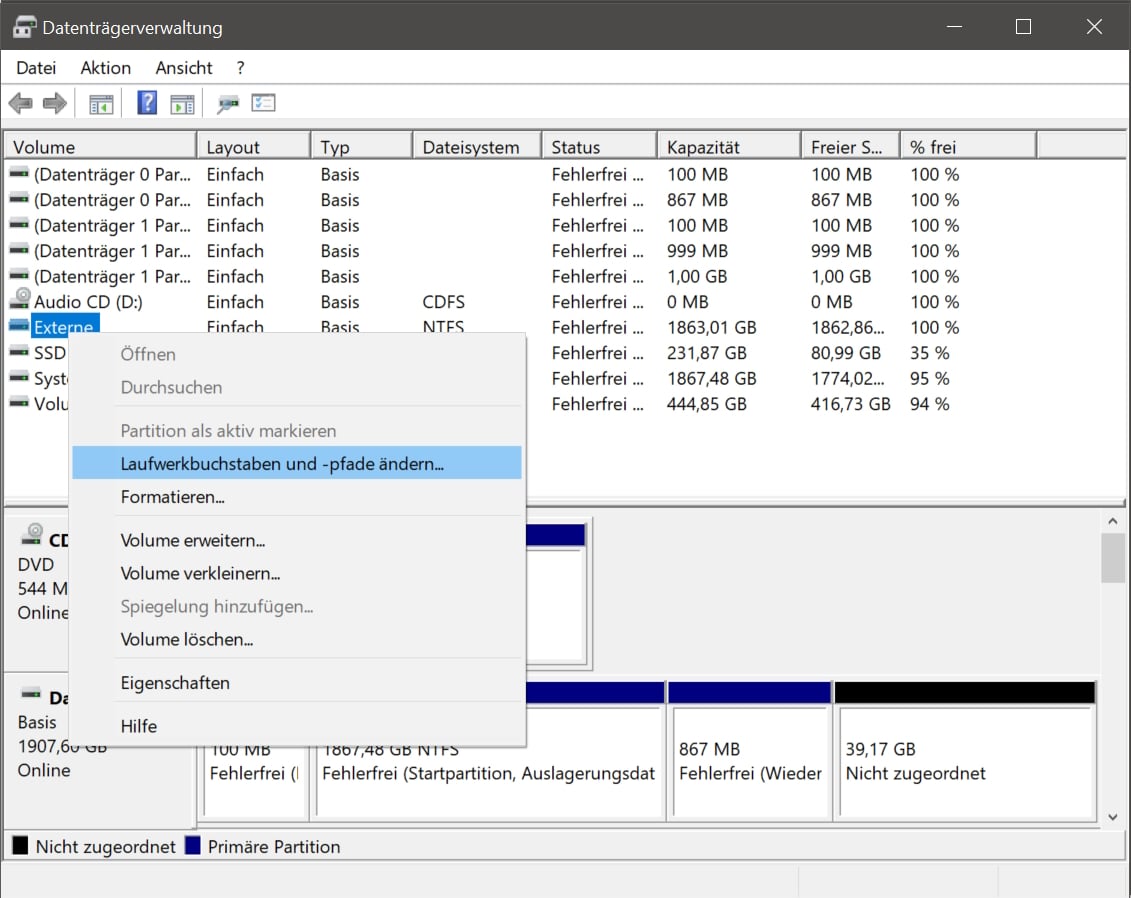Screen dimensions: 1131x898
Task: Click the lower pane scrollbar thumb
Action: click(1113, 557)
